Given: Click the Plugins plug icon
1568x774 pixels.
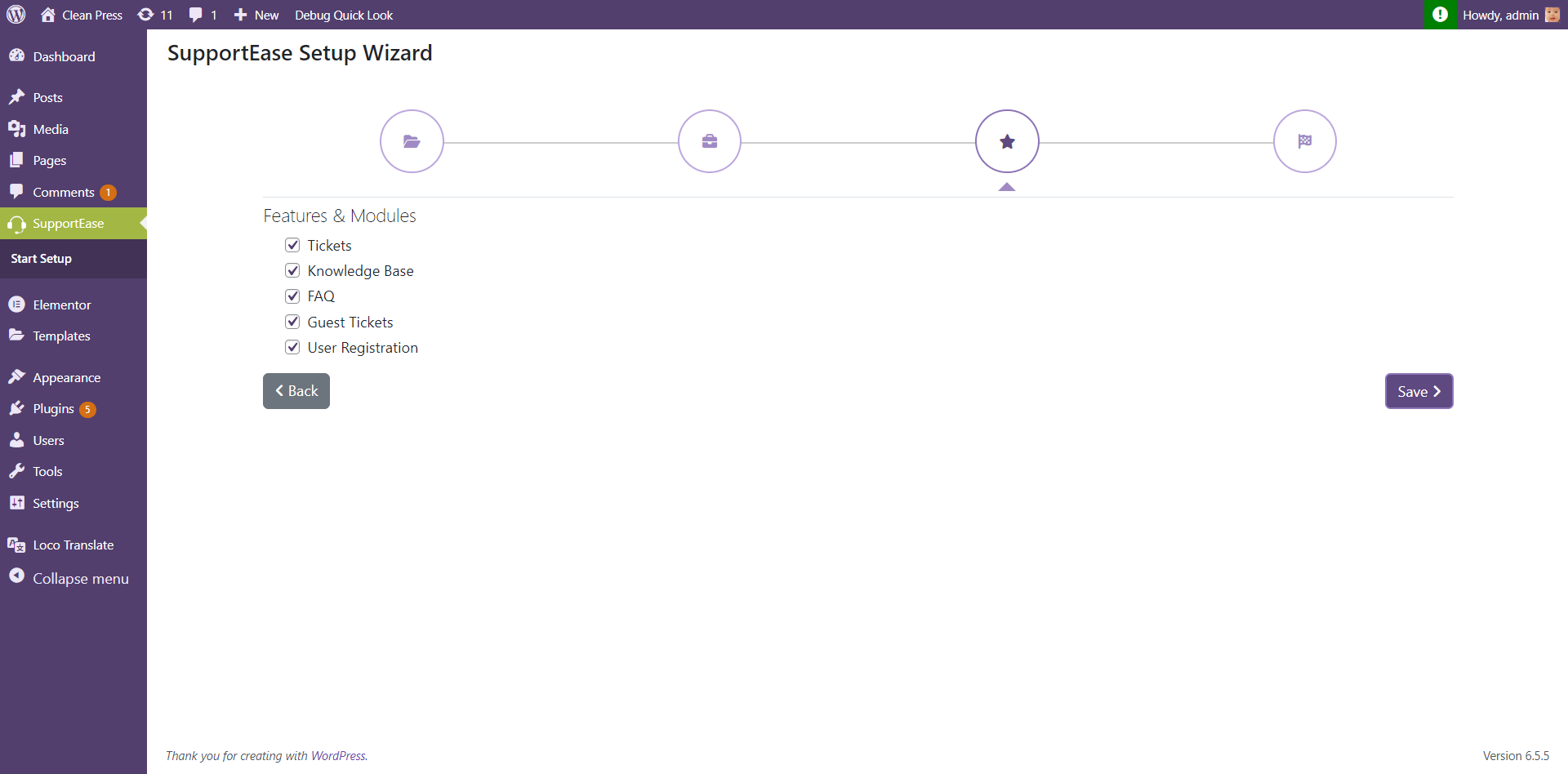Looking at the screenshot, I should [16, 408].
